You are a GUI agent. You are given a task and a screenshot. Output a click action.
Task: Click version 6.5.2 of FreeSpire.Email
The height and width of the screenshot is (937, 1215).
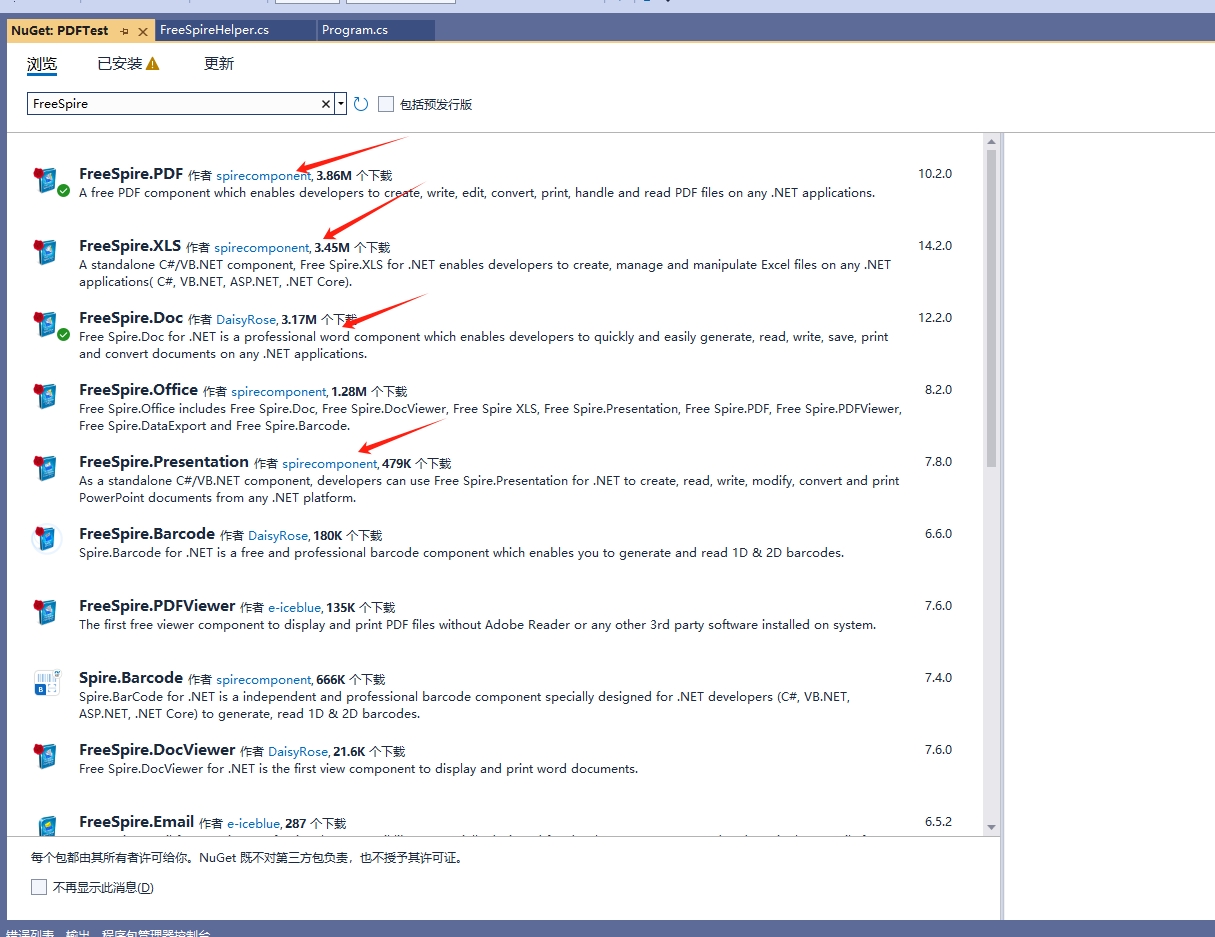click(938, 822)
